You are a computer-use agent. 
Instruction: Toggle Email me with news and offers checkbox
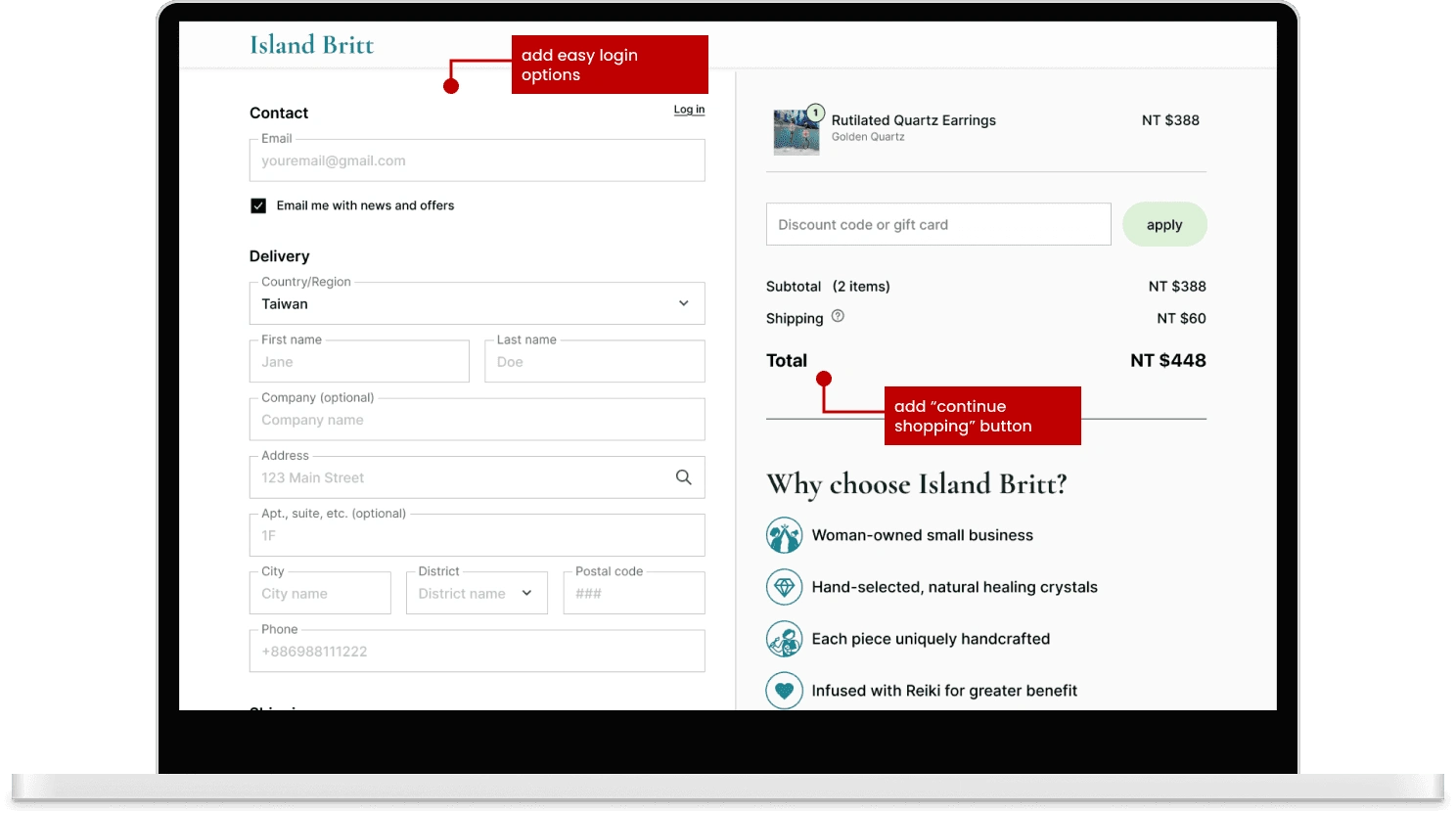258,205
